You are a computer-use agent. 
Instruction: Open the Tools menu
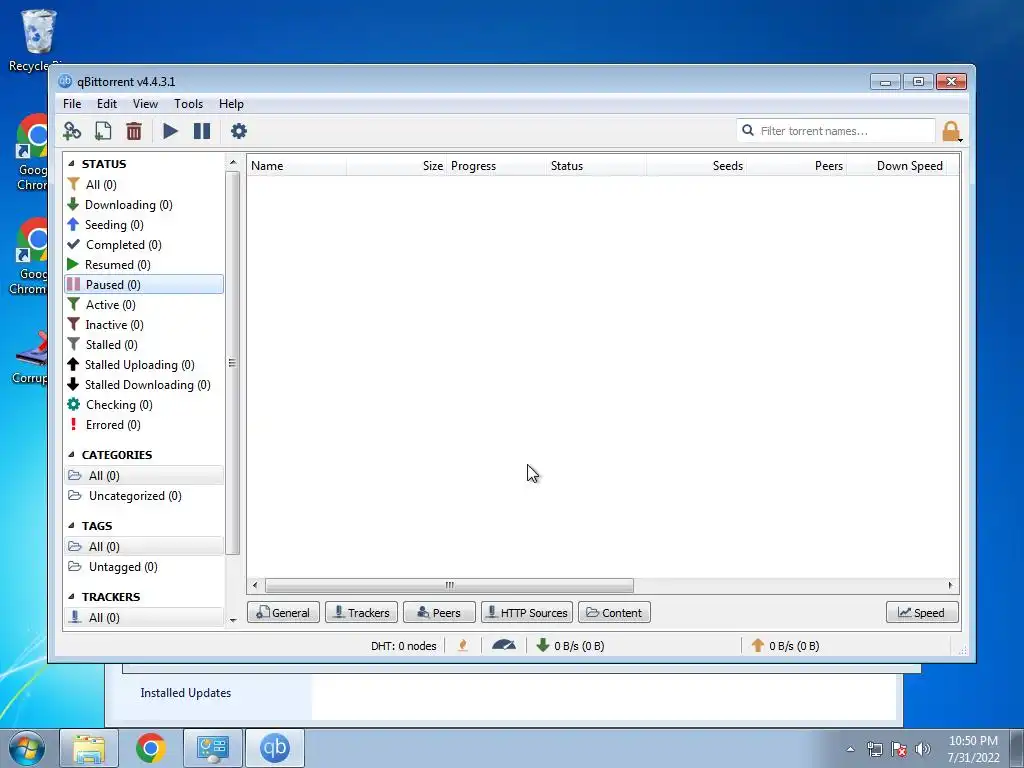188,104
